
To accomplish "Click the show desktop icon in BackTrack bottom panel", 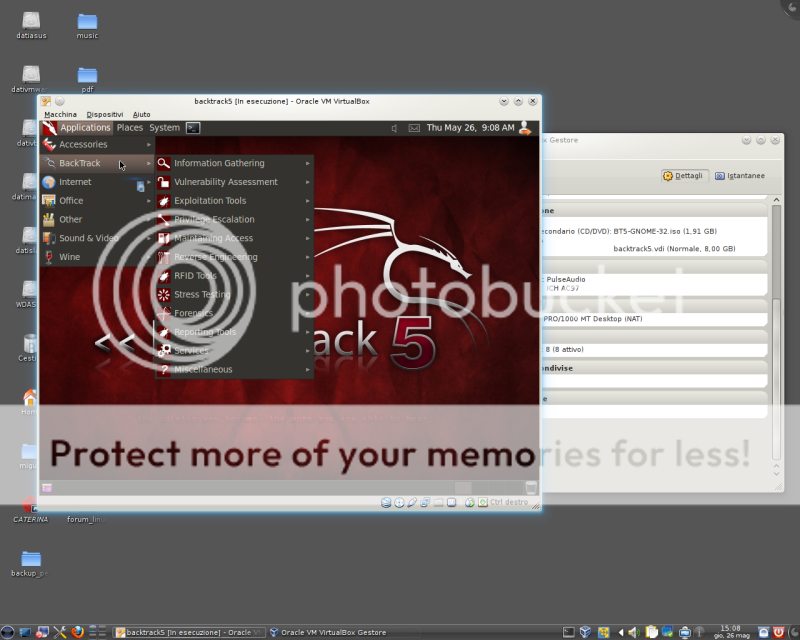I will click(47, 488).
